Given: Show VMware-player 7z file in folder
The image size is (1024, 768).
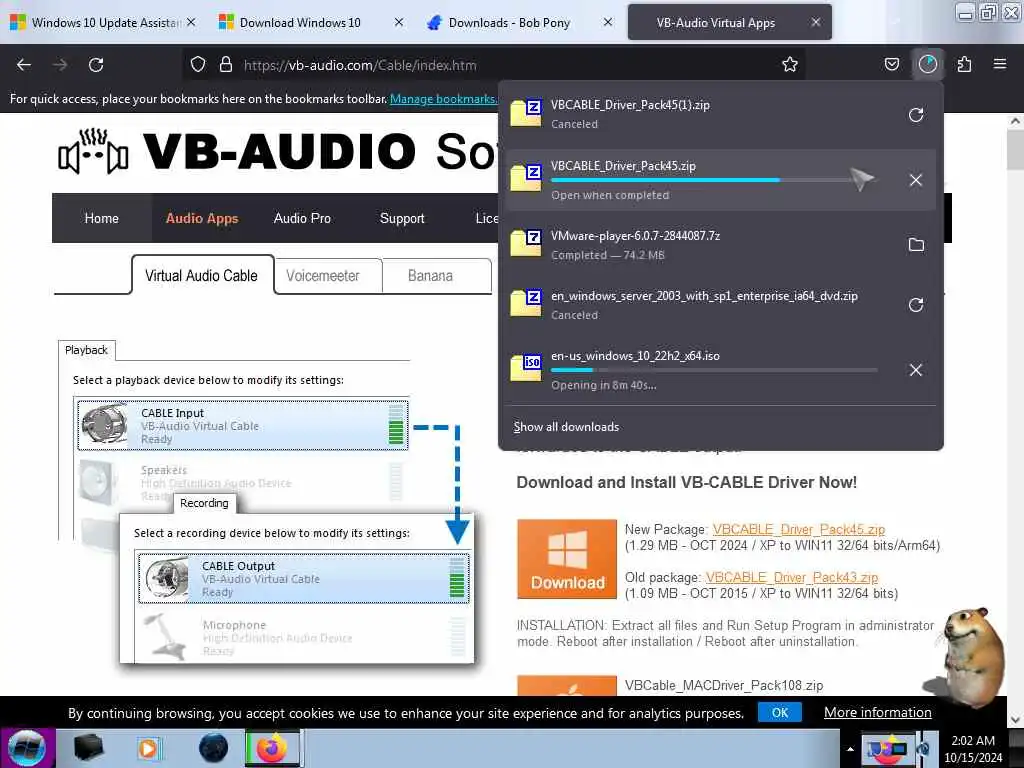Looking at the screenshot, I should (x=916, y=245).
